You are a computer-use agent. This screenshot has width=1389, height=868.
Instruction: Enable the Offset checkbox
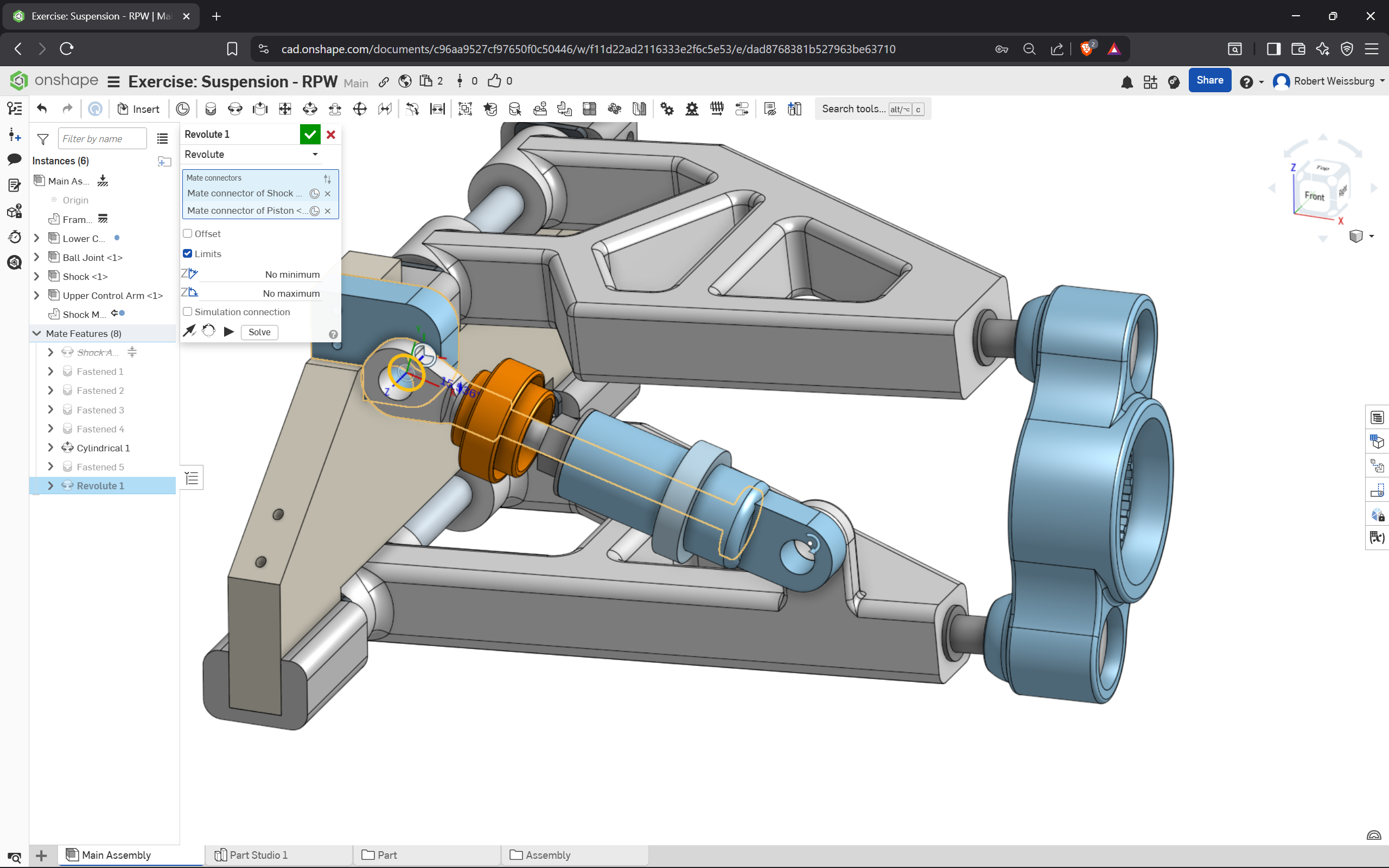coord(188,234)
